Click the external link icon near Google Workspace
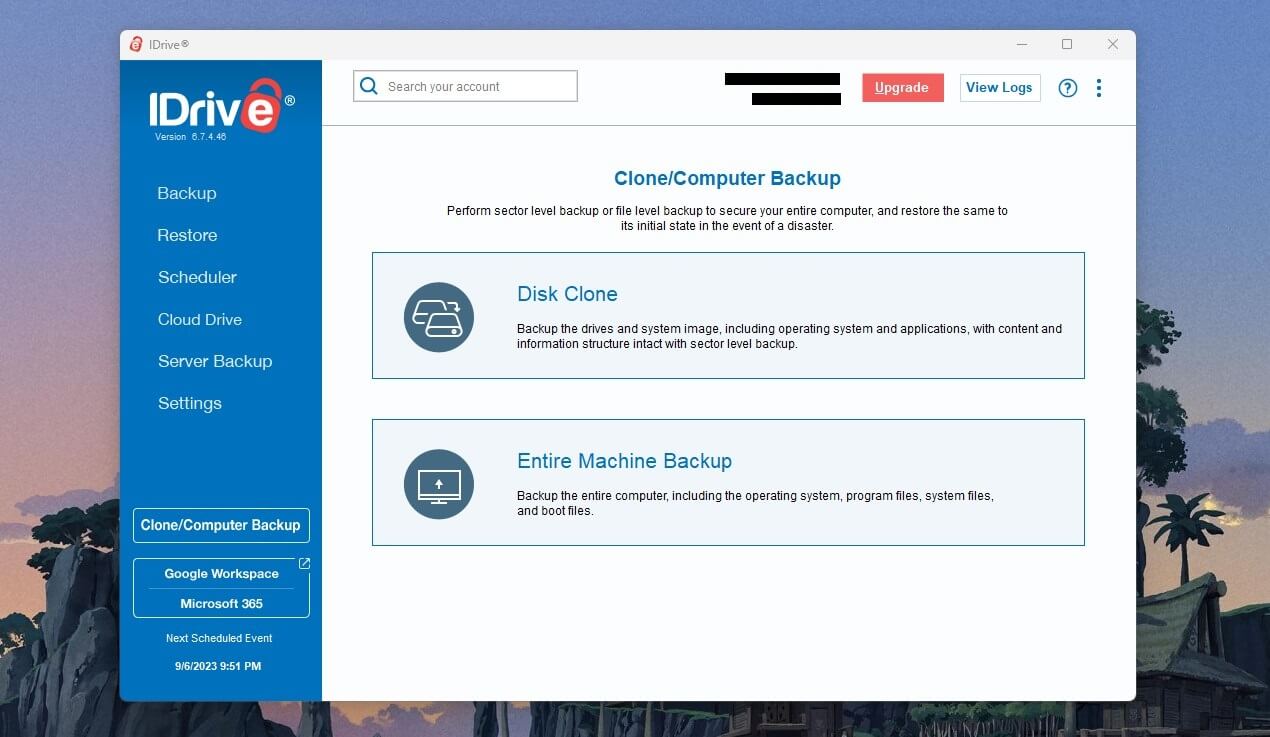Image resolution: width=1270 pixels, height=737 pixels. (x=304, y=564)
